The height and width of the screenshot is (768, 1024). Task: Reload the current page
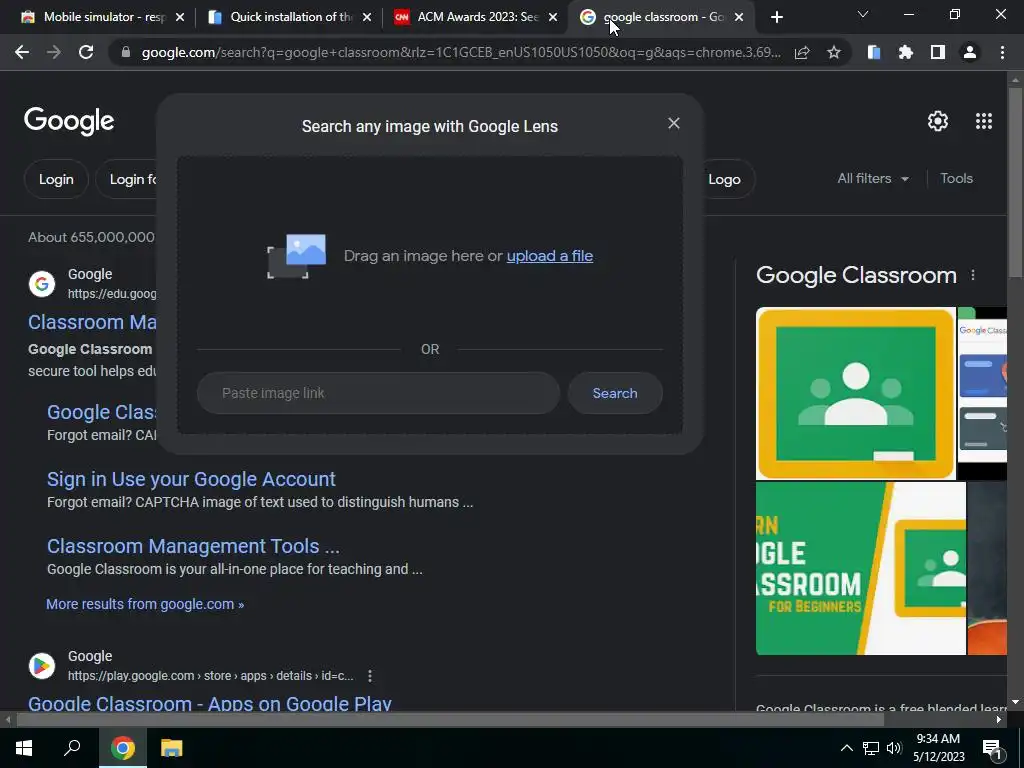pos(86,52)
